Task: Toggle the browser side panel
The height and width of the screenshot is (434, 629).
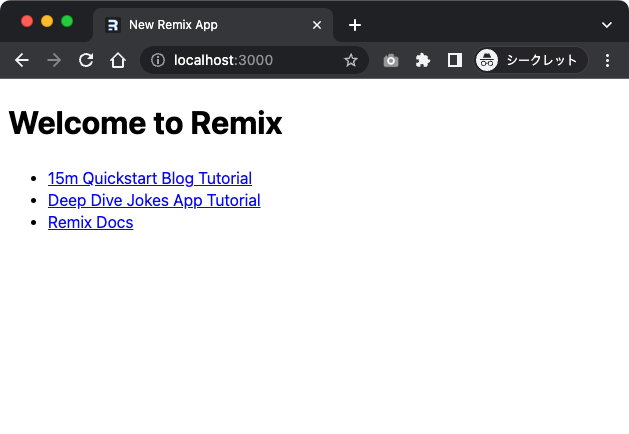Action: click(454, 60)
